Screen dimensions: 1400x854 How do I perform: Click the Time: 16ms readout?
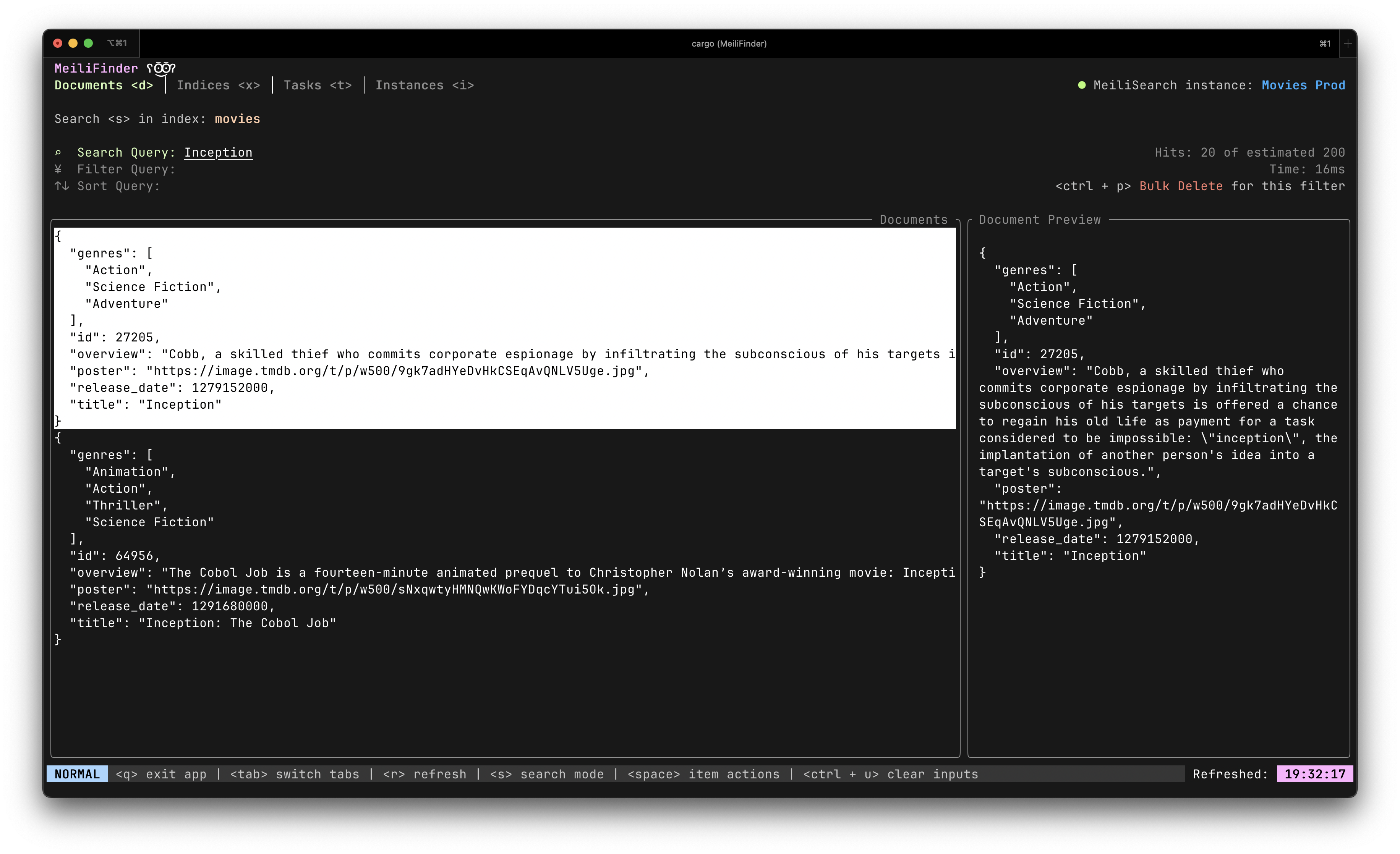(x=1307, y=169)
